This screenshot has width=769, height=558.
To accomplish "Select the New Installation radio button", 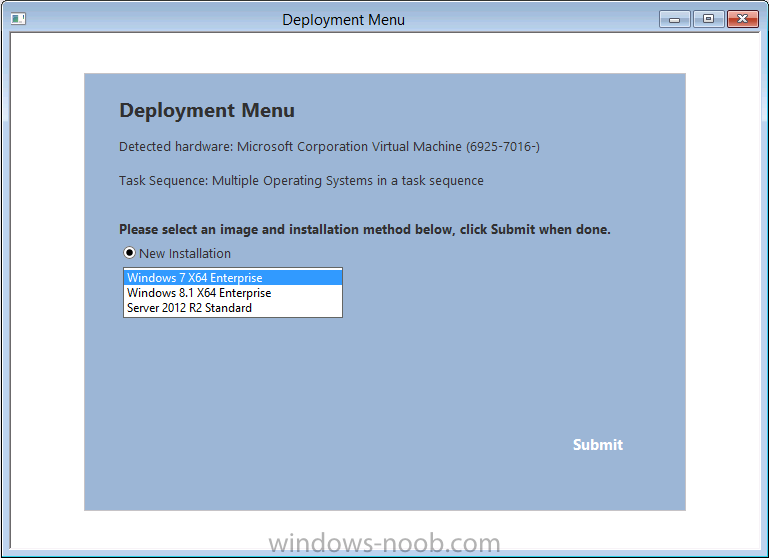I will (129, 253).
